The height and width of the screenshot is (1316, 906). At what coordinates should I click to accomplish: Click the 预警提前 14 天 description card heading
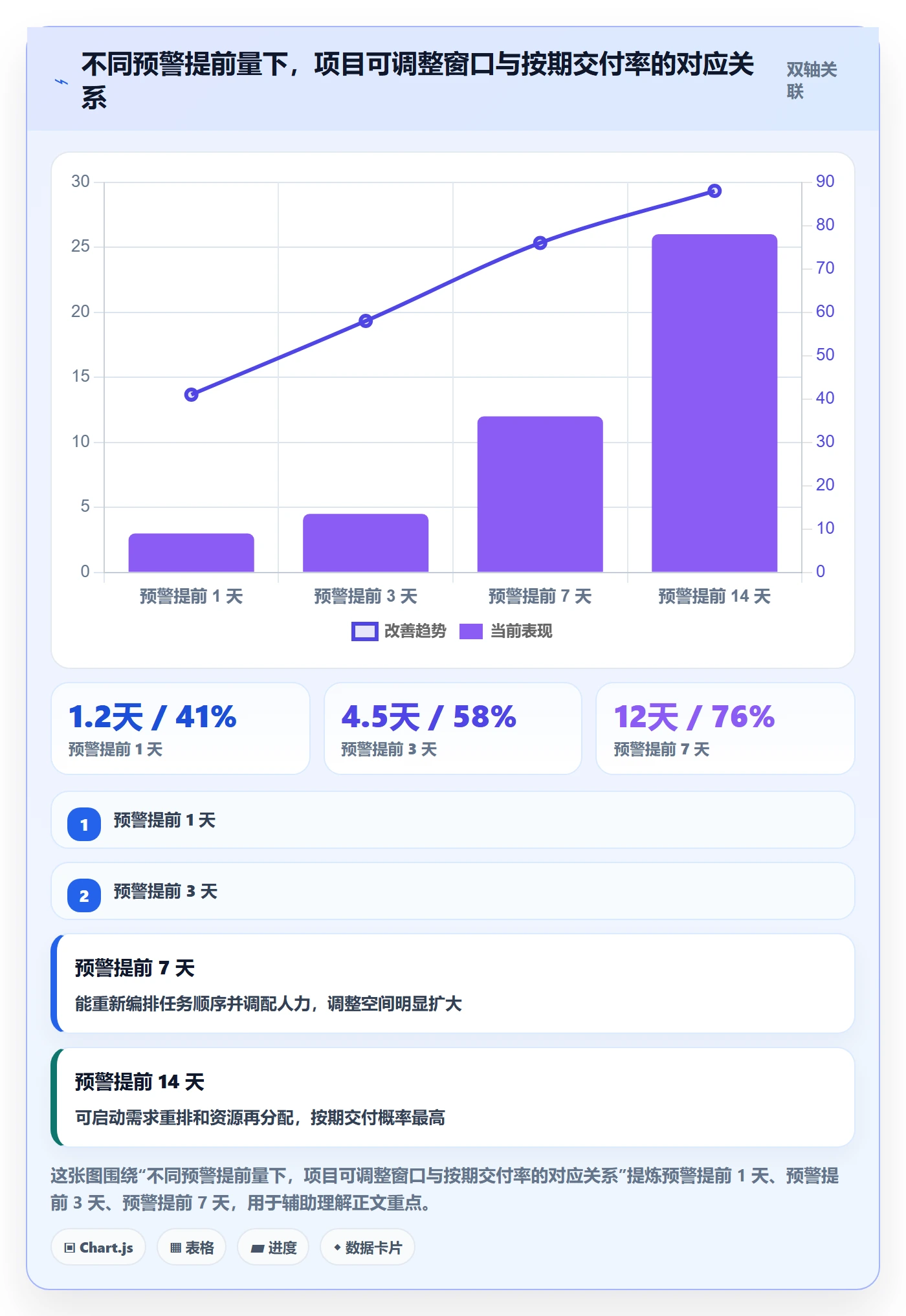click(x=140, y=1082)
